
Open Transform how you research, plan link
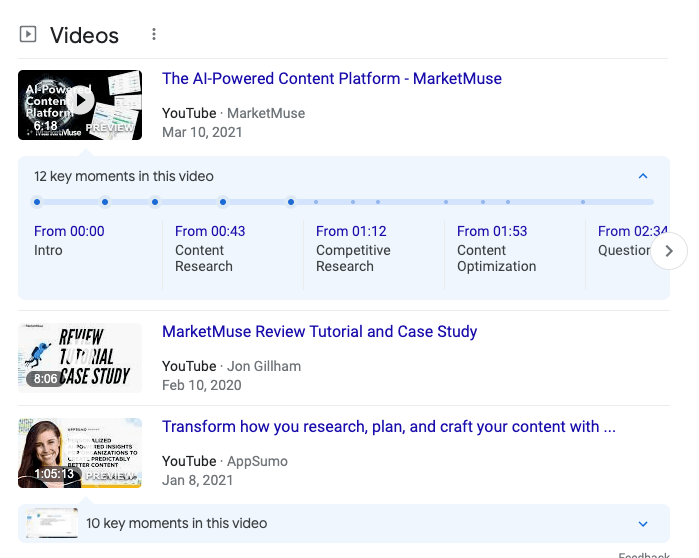389,427
